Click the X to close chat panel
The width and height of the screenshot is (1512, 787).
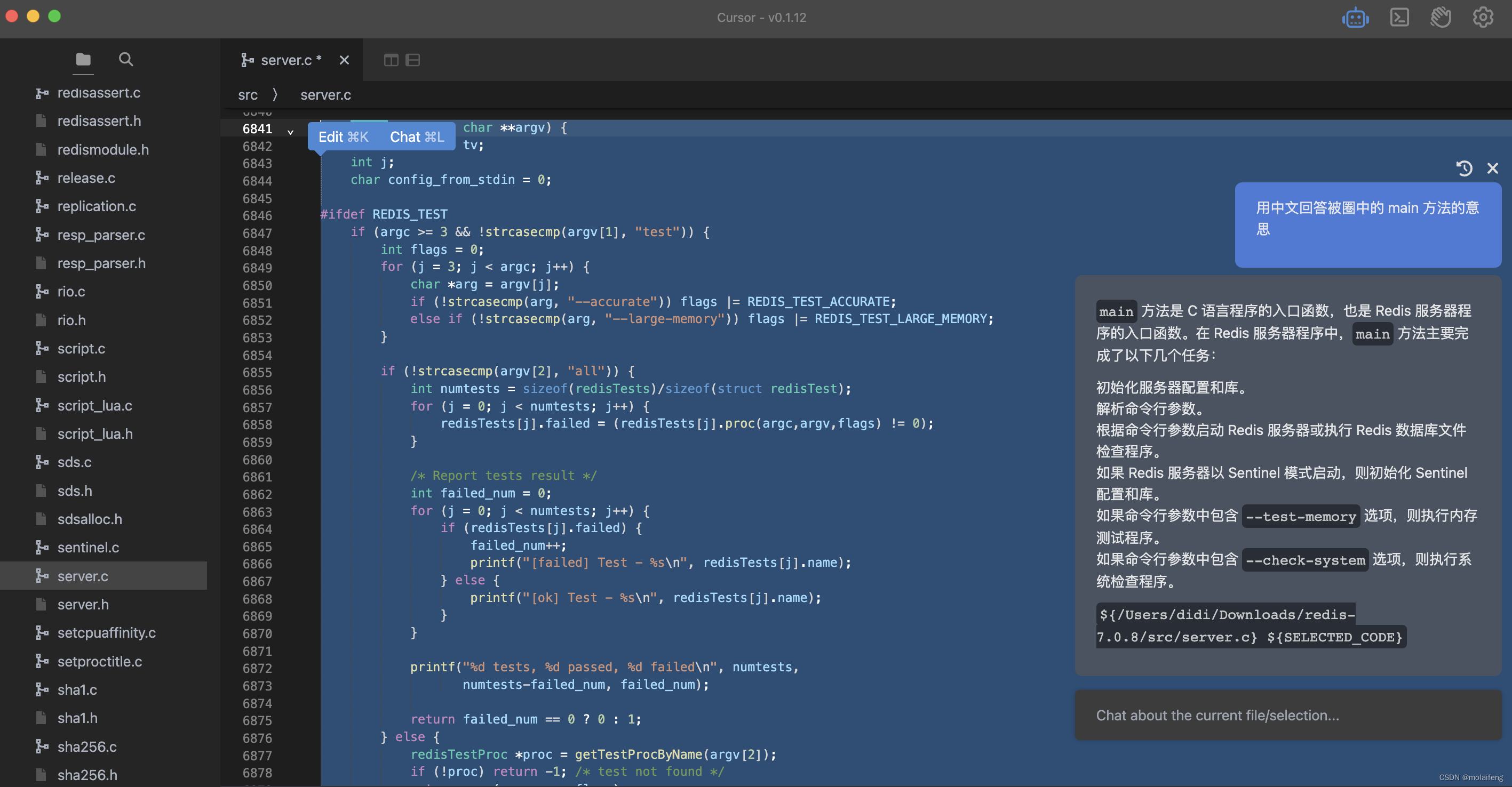1493,168
